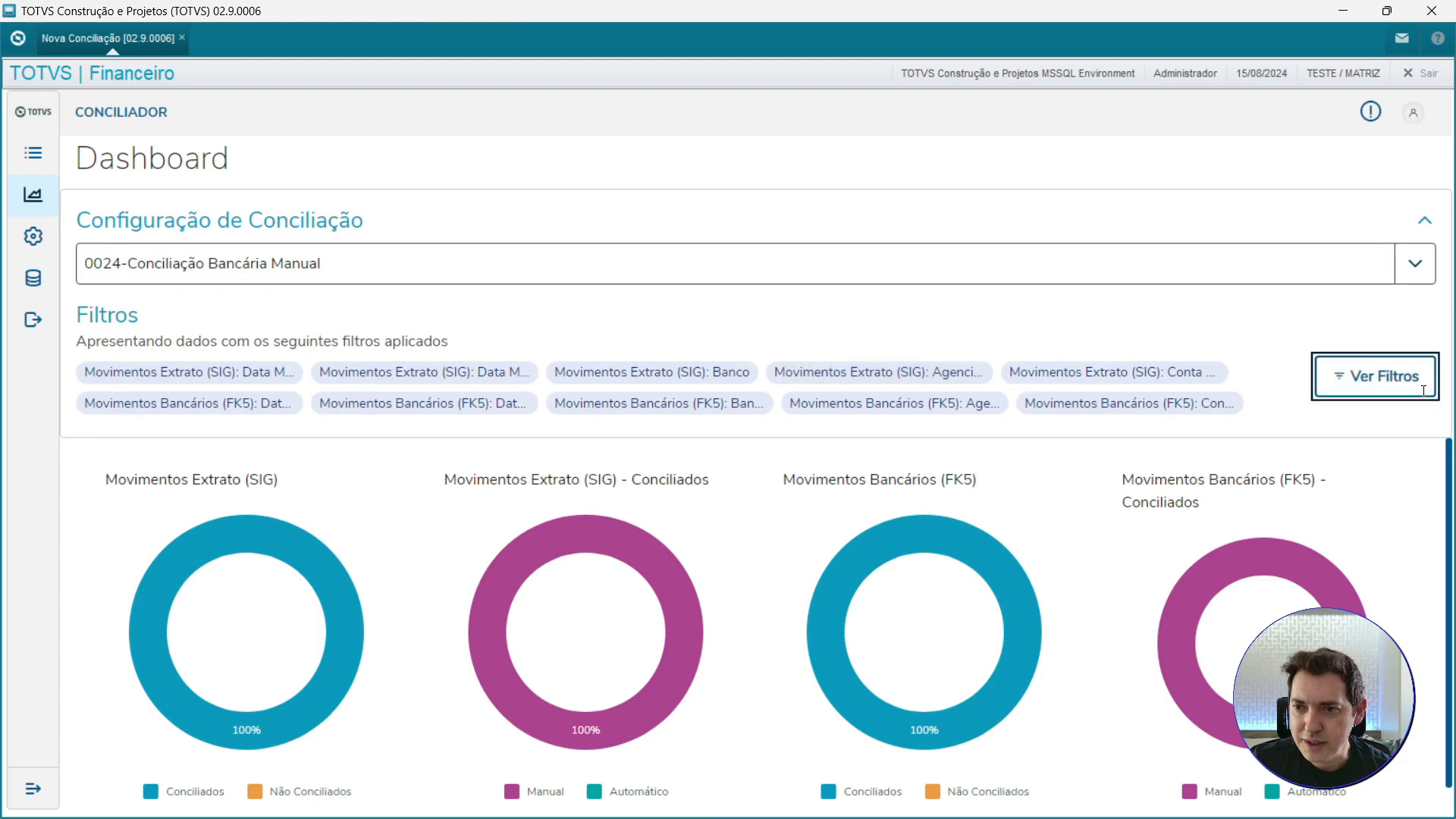The height and width of the screenshot is (819, 1456).
Task: Toggle Manual legend in Bancários (FK5) Conciliados chart
Action: [x=1212, y=792]
